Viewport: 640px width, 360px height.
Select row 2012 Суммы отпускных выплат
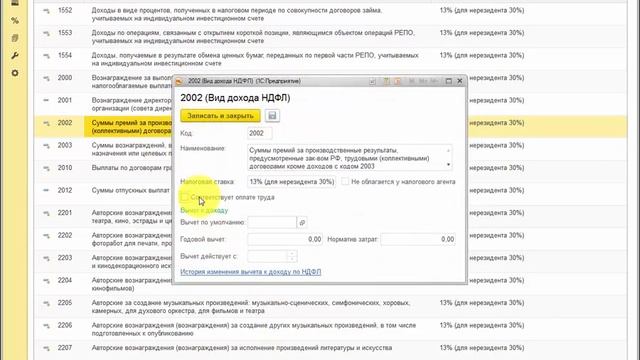pos(104,194)
